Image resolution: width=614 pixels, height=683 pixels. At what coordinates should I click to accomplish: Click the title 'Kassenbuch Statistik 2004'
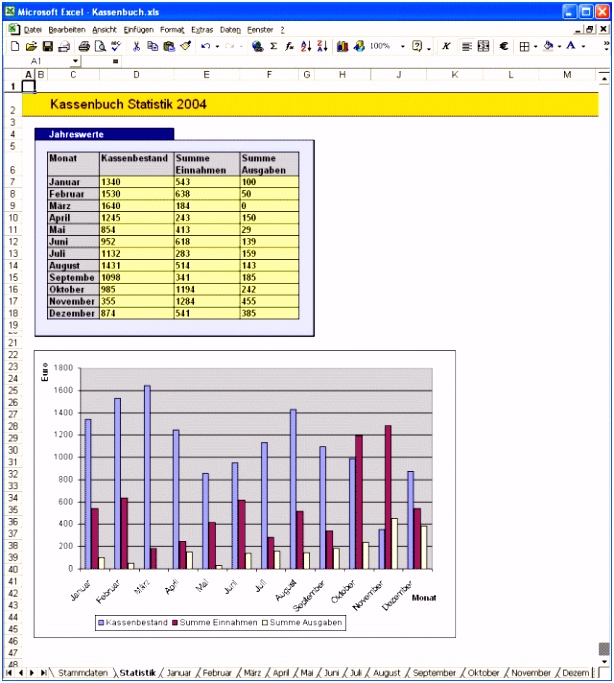[x=128, y=104]
